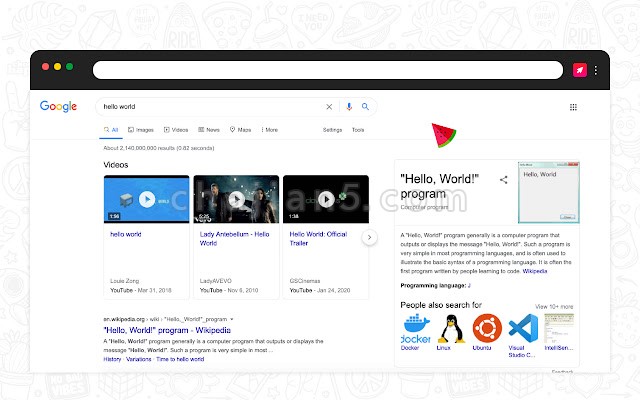Click 'Programming language:' label in panel

coord(433,286)
